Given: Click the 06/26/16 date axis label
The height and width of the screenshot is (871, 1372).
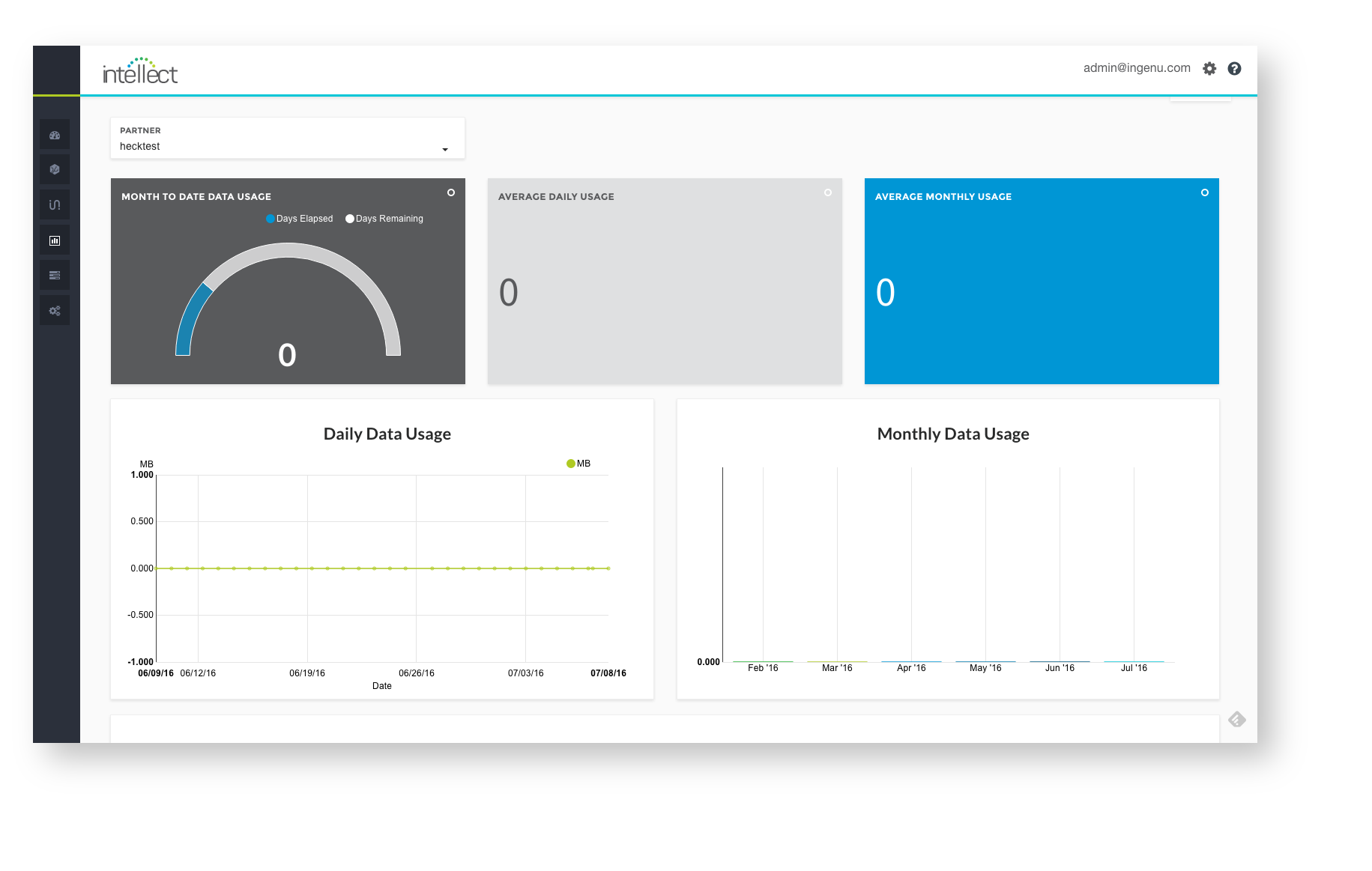Looking at the screenshot, I should pyautogui.click(x=417, y=673).
